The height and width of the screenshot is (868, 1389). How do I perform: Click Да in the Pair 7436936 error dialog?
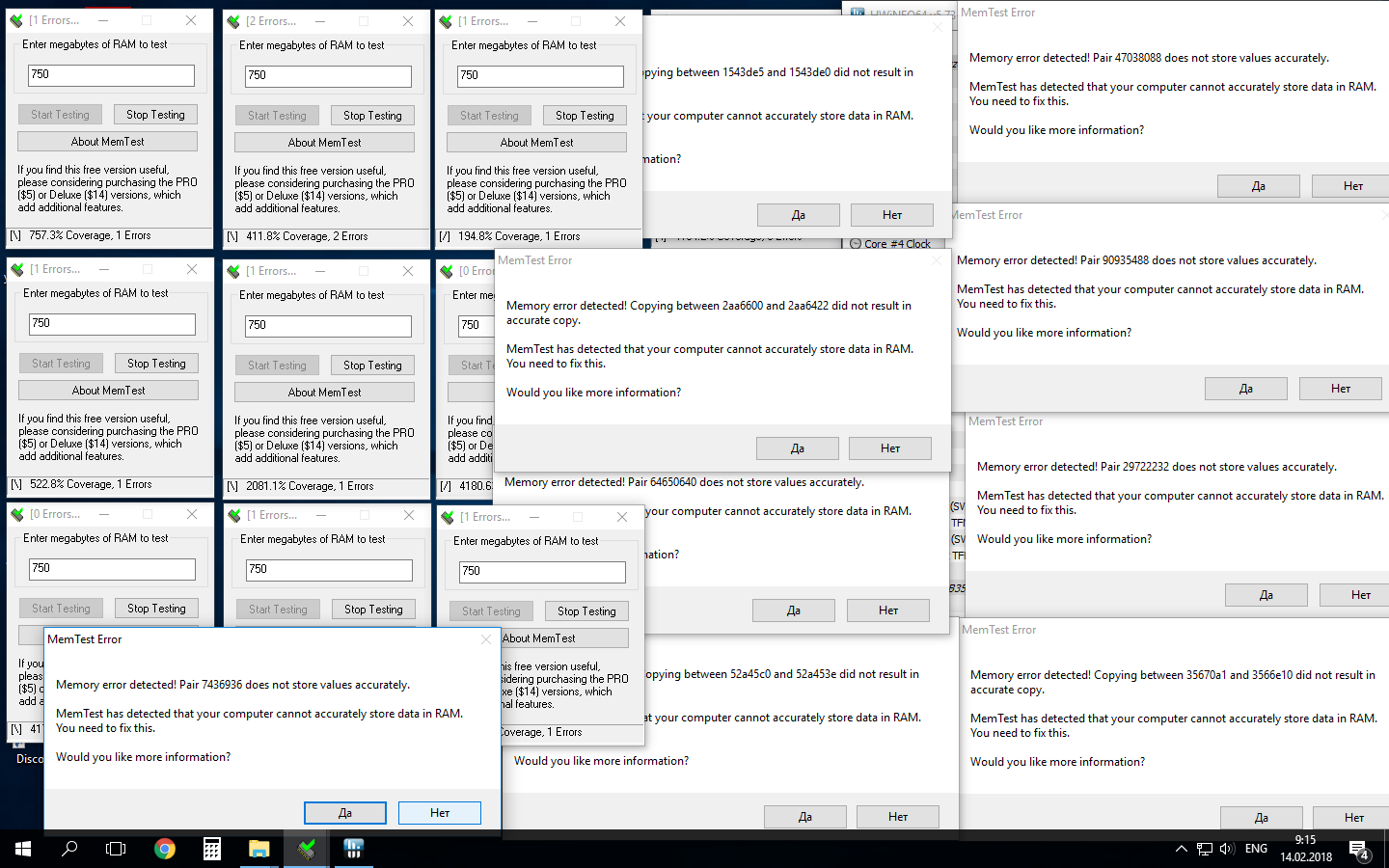pos(345,813)
